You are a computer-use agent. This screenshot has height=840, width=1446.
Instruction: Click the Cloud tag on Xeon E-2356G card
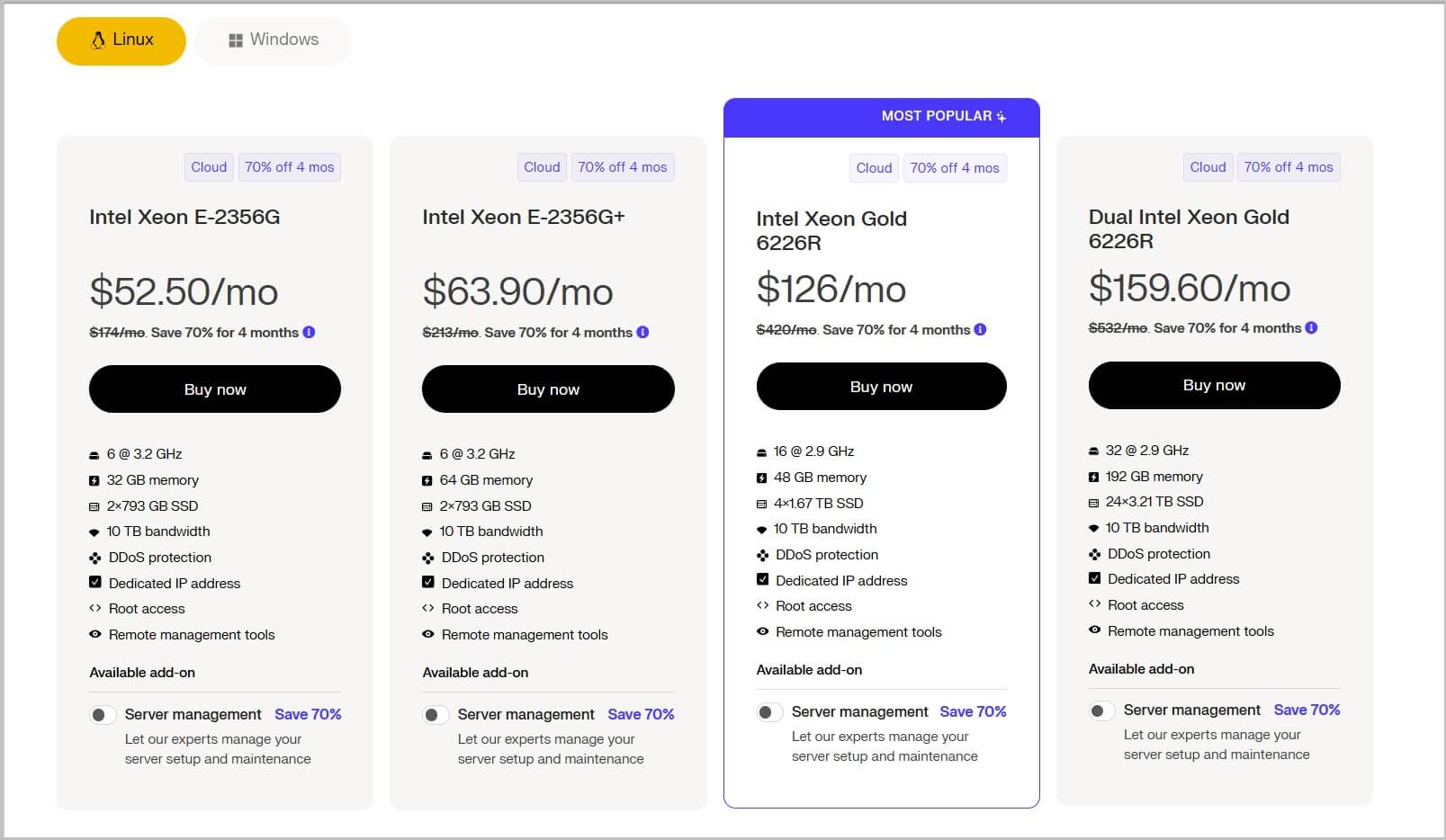coord(209,167)
